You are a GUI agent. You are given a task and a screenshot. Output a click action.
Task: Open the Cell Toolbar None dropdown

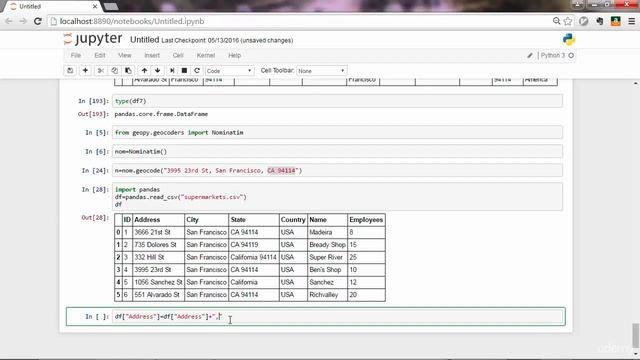point(322,71)
